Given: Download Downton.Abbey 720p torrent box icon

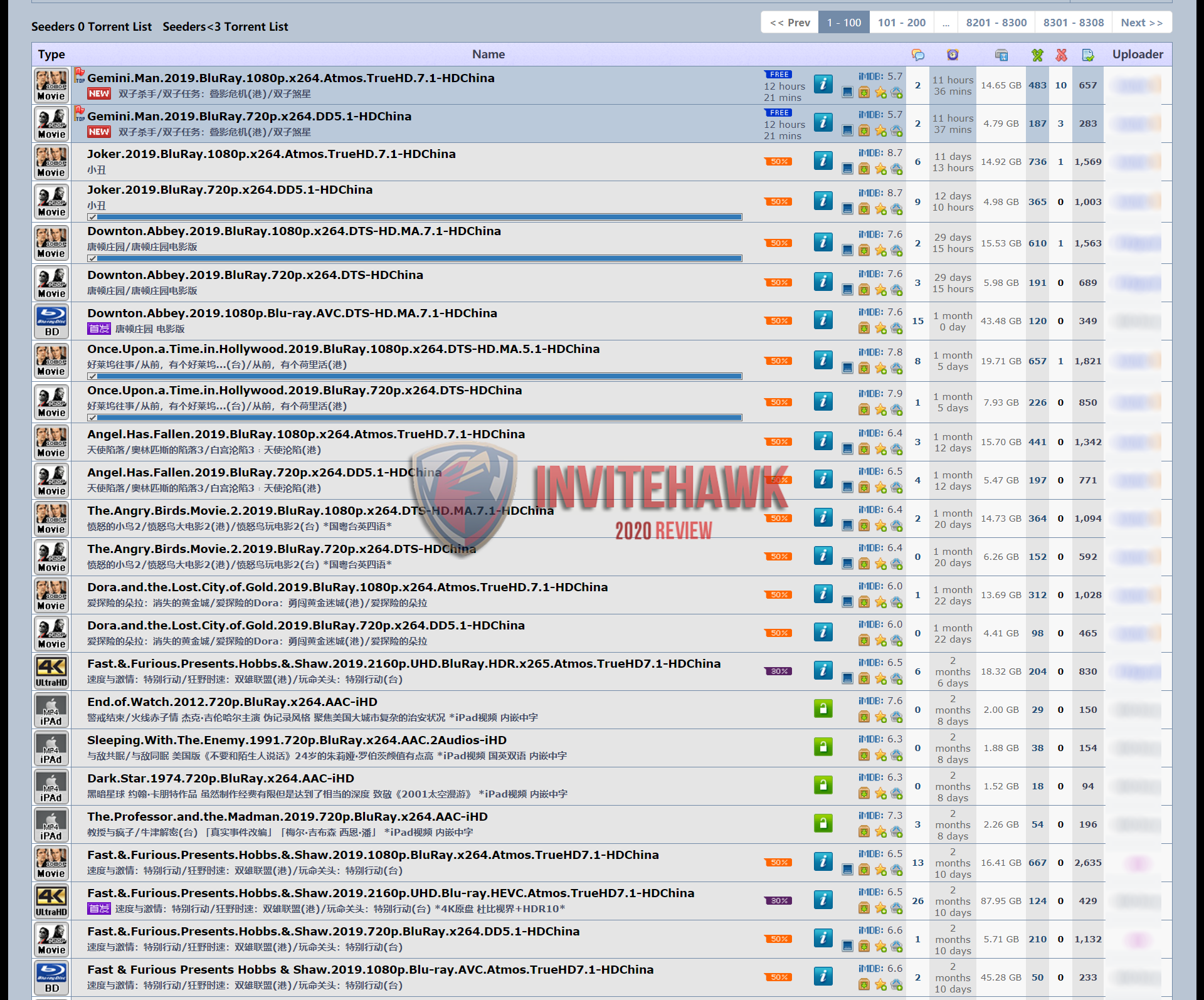Looking at the screenshot, I should click(x=864, y=290).
